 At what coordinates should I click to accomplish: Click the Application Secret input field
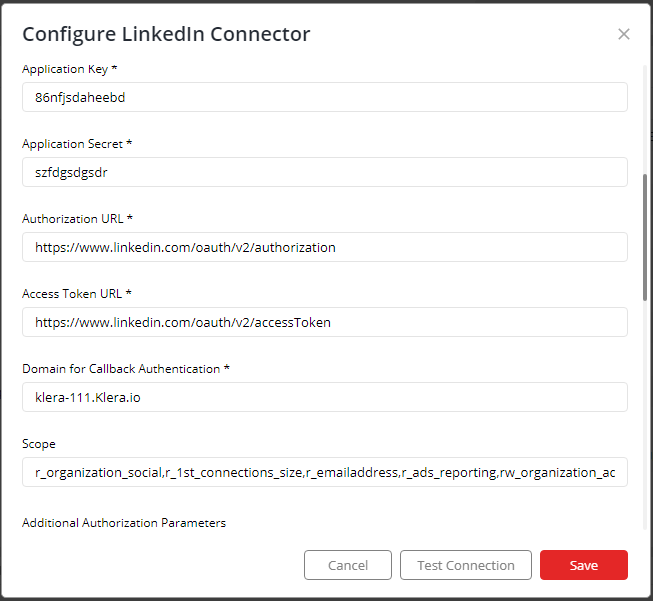point(325,172)
